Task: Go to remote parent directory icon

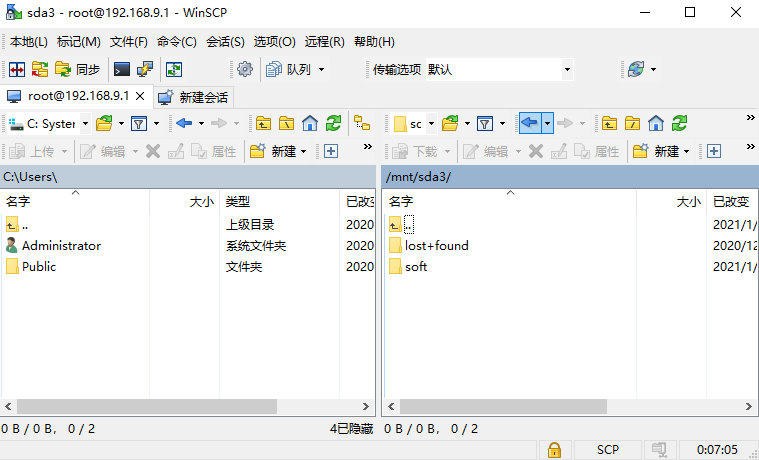Action: click(x=609, y=124)
